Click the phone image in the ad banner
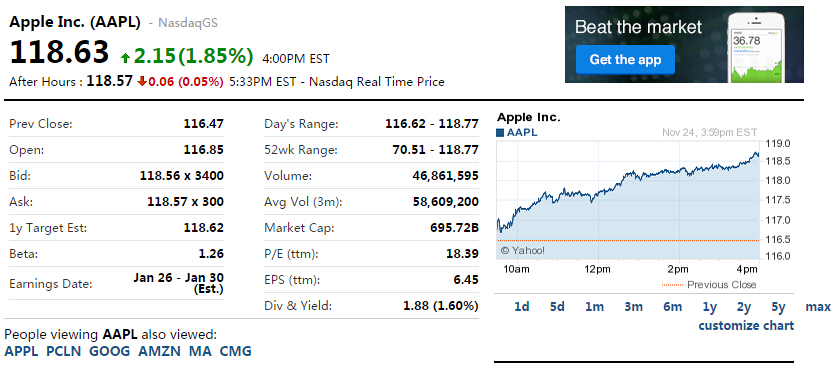The height and width of the screenshot is (368, 835). 757,48
